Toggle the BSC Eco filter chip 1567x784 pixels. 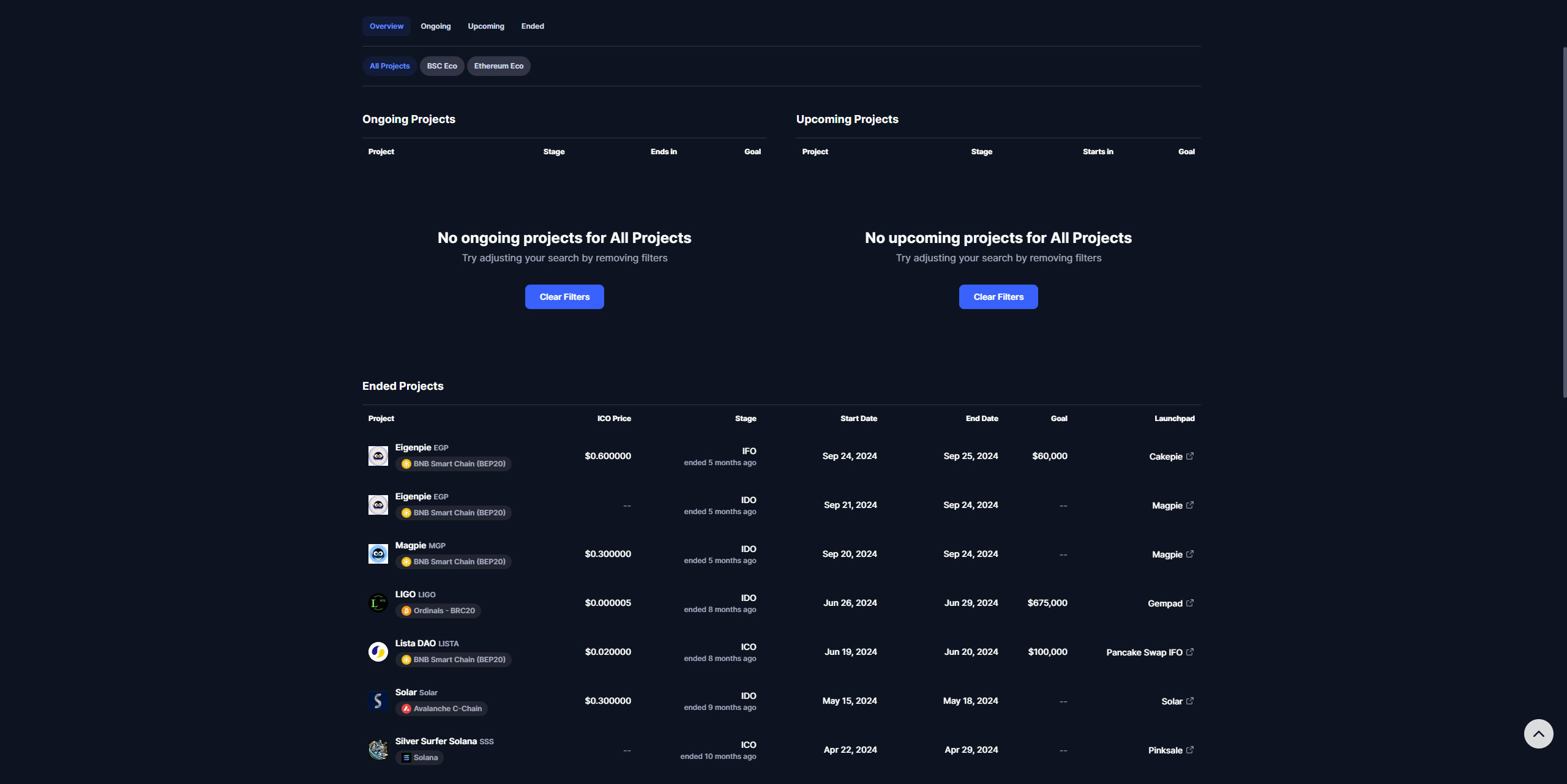[x=441, y=65]
